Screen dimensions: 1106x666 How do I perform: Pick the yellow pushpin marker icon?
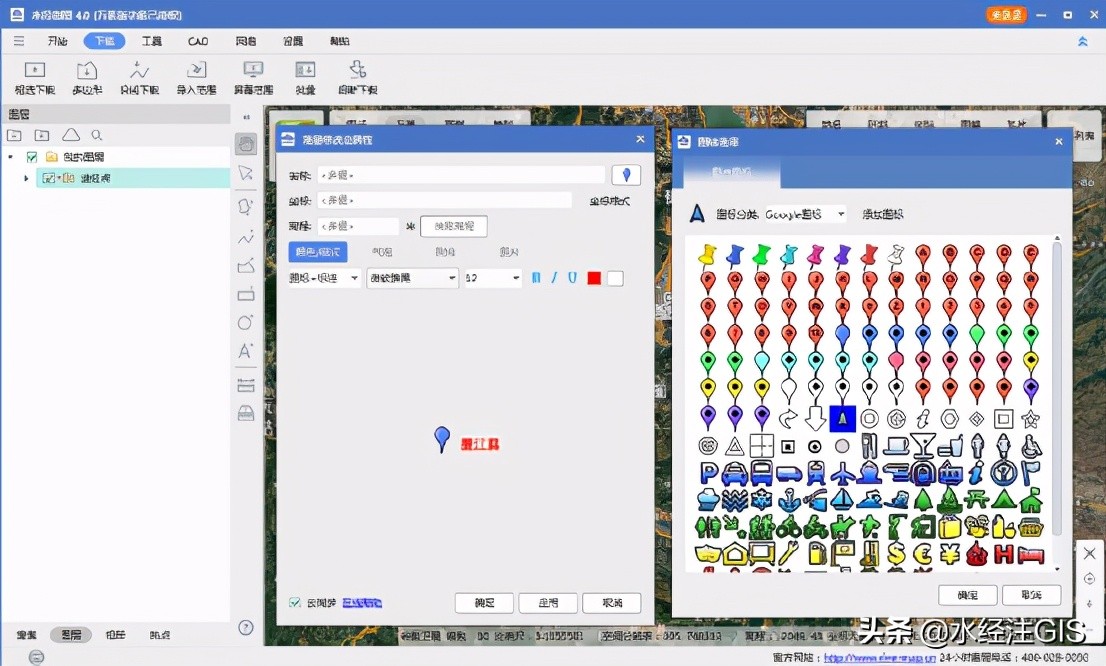point(707,255)
